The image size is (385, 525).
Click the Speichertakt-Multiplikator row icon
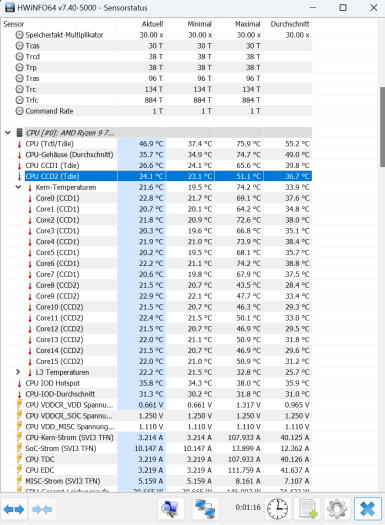click(19, 35)
